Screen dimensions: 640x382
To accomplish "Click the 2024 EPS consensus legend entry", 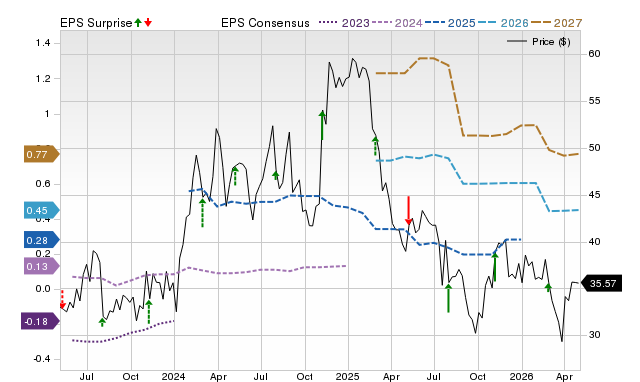I will pyautogui.click(x=397, y=23).
